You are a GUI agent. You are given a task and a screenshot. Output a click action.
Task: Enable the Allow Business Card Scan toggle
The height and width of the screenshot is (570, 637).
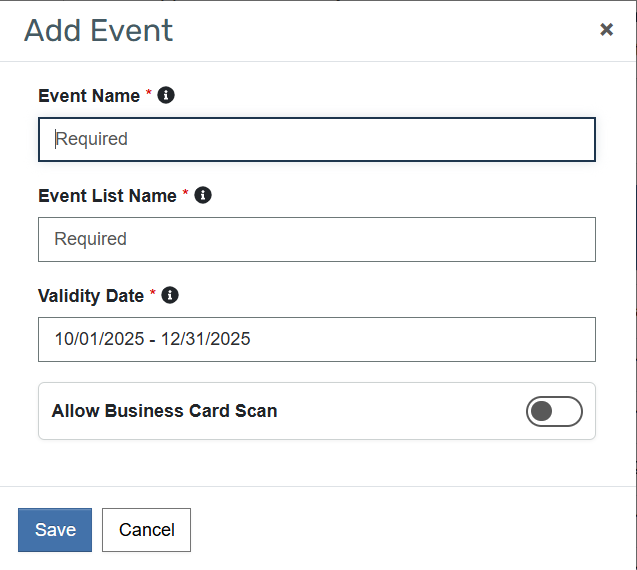click(554, 411)
